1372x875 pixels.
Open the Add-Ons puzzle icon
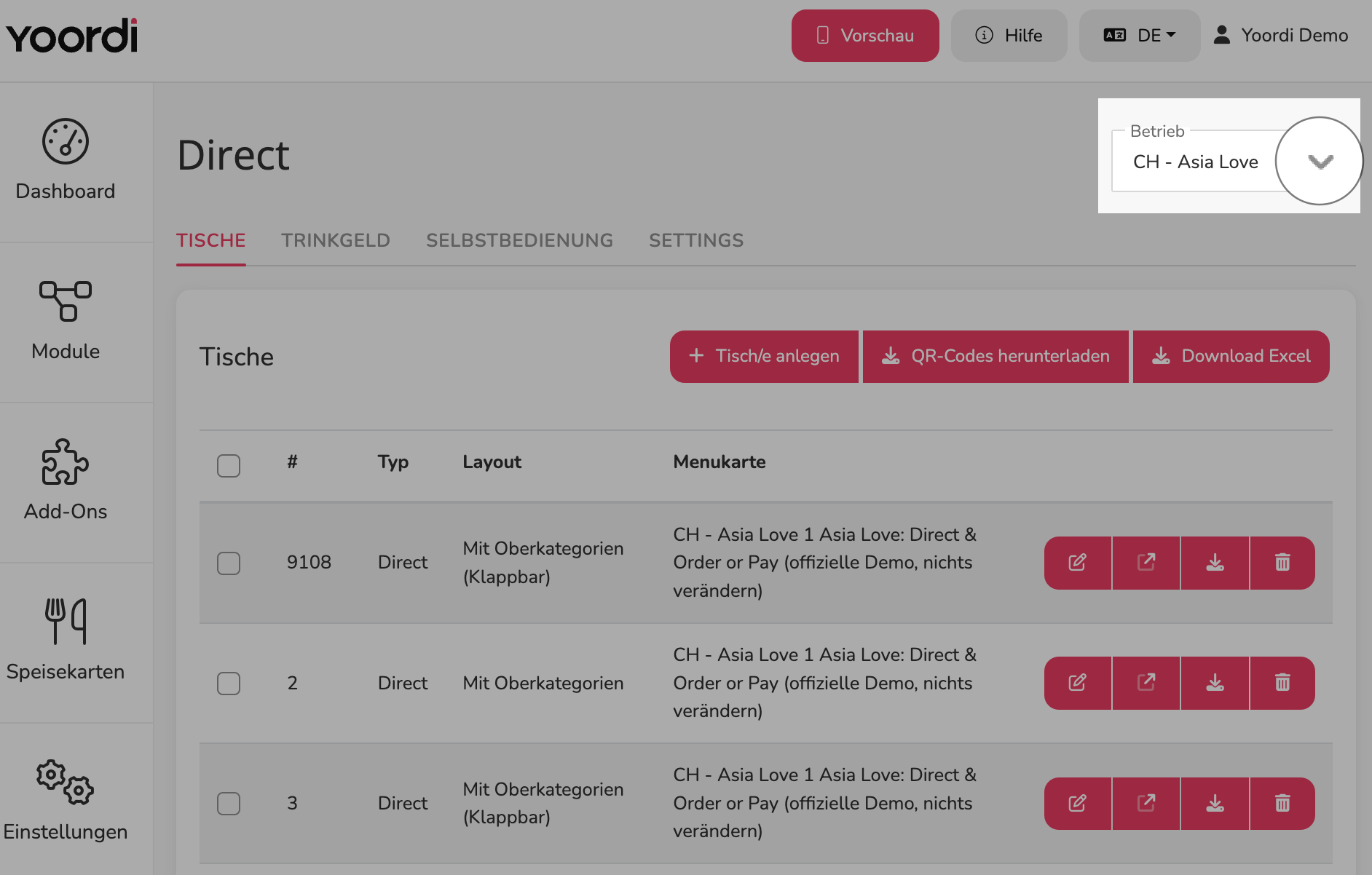[x=66, y=462]
